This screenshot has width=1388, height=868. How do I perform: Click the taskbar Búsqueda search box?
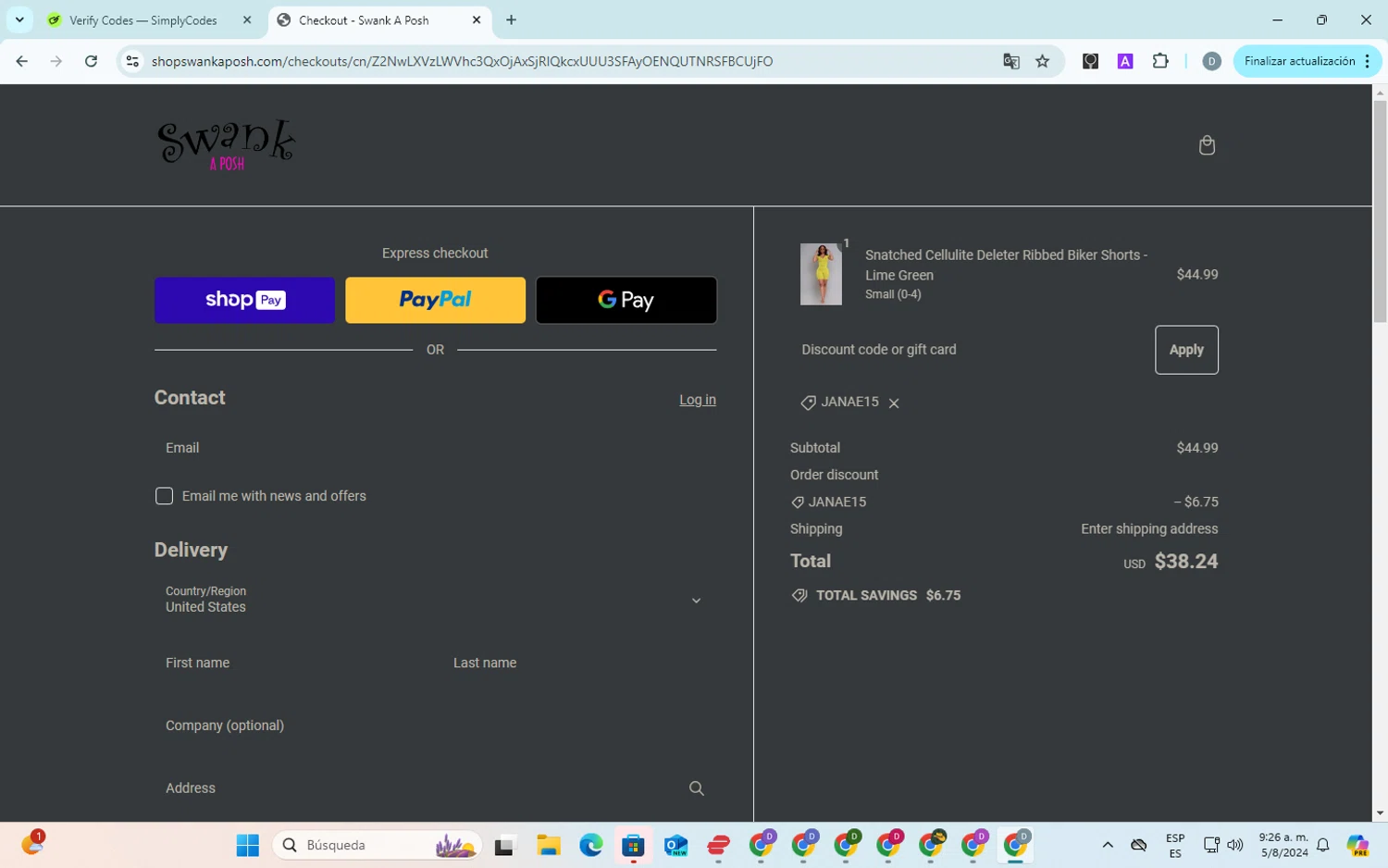tap(377, 845)
